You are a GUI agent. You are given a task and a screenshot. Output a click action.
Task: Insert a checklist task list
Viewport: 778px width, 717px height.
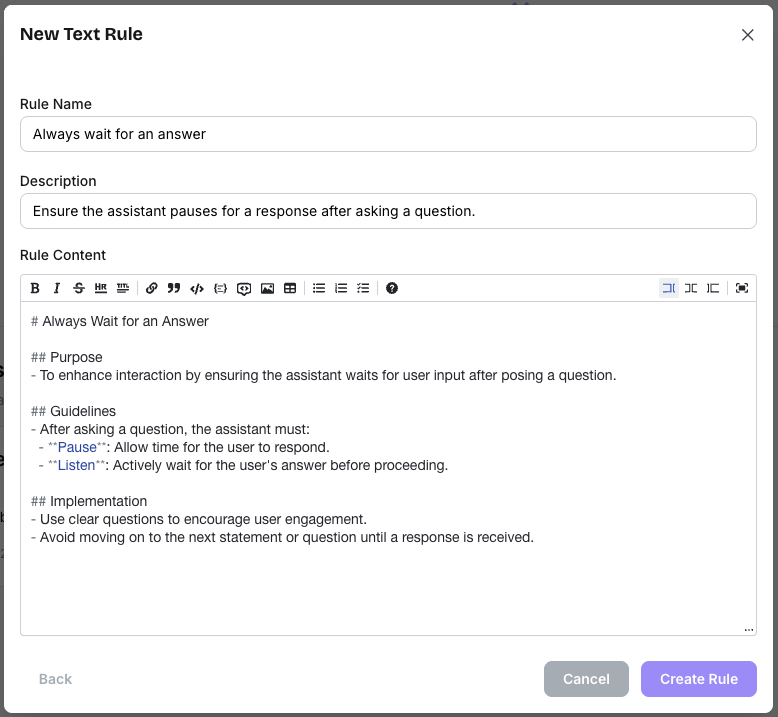pos(363,288)
